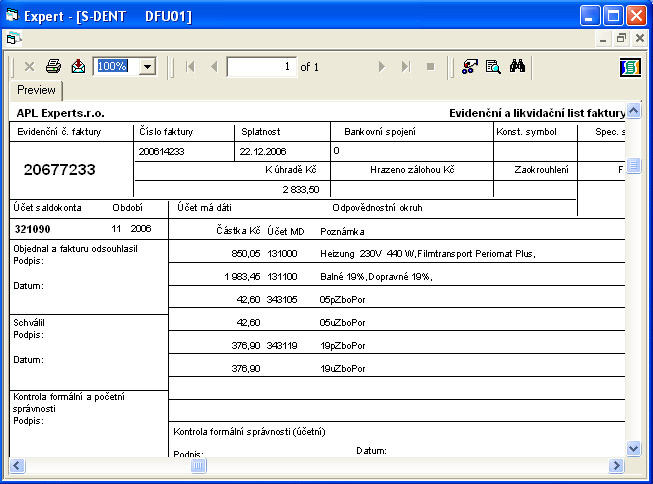Toggle the group tree icon
653x484 pixels.
pos(469,66)
